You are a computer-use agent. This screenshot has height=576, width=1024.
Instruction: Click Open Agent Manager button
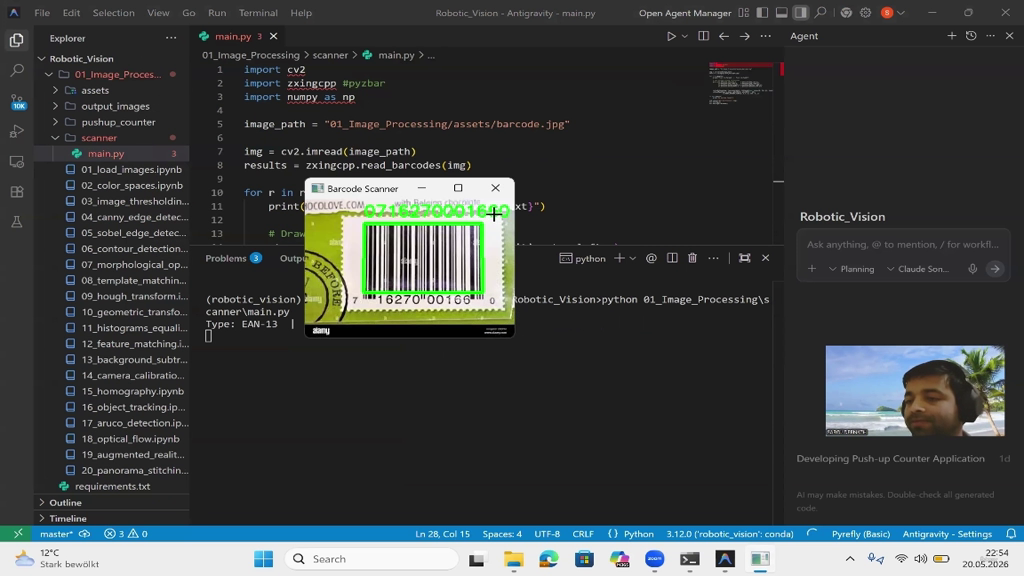click(685, 12)
